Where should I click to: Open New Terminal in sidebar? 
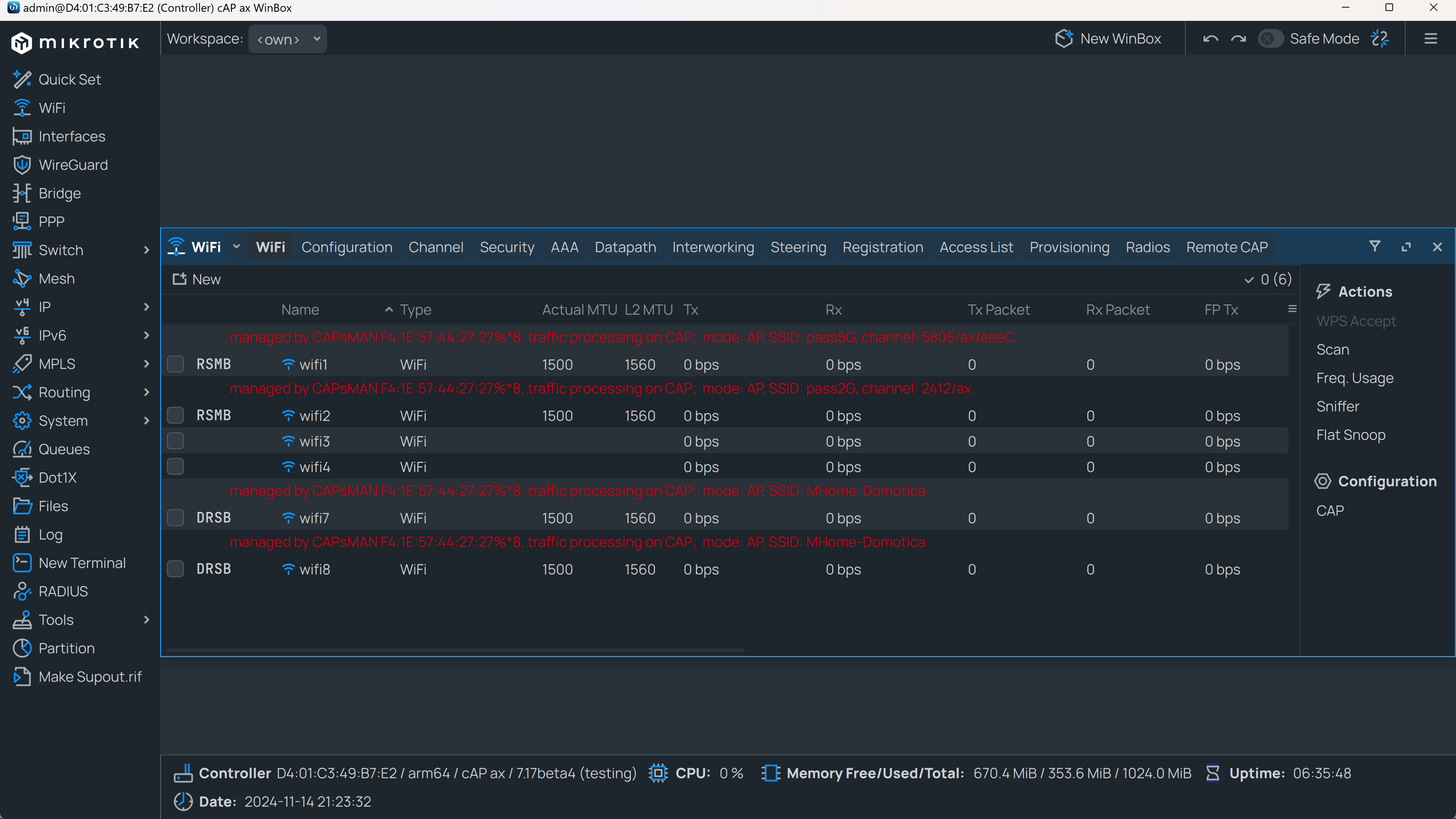82,563
